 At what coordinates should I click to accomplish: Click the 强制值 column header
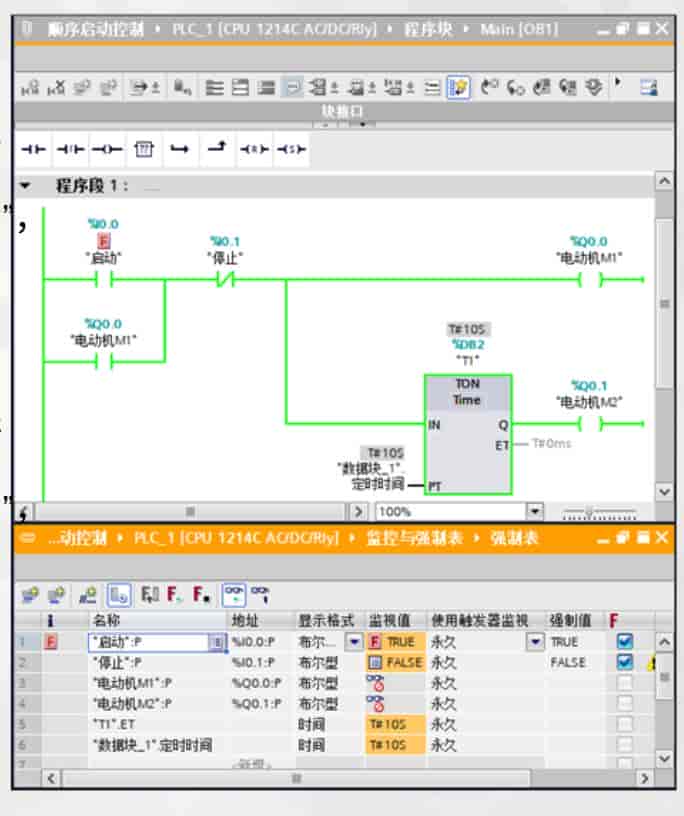coord(574,620)
